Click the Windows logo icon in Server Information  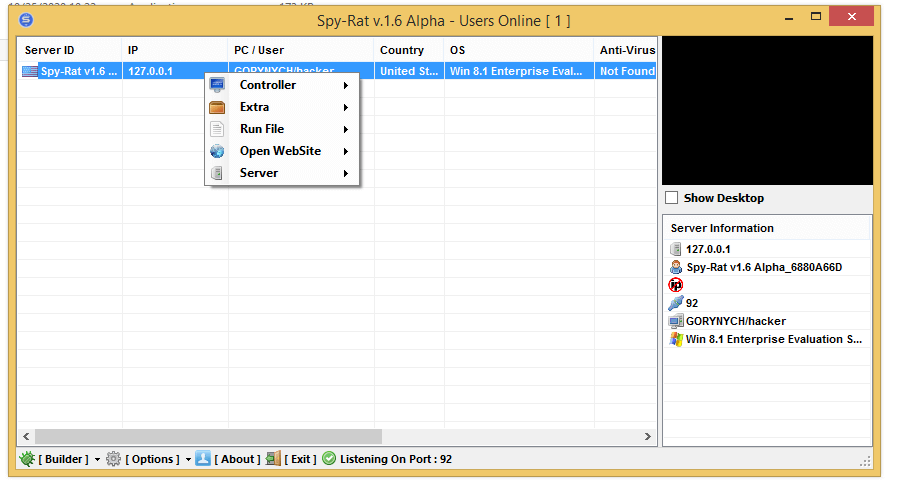676,339
